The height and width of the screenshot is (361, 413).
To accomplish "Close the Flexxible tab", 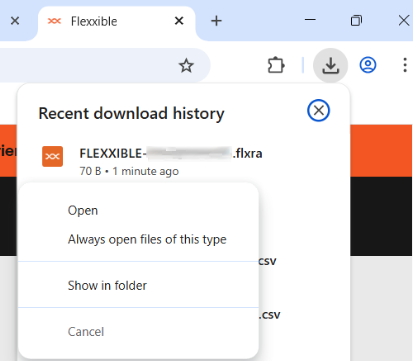I will [179, 21].
